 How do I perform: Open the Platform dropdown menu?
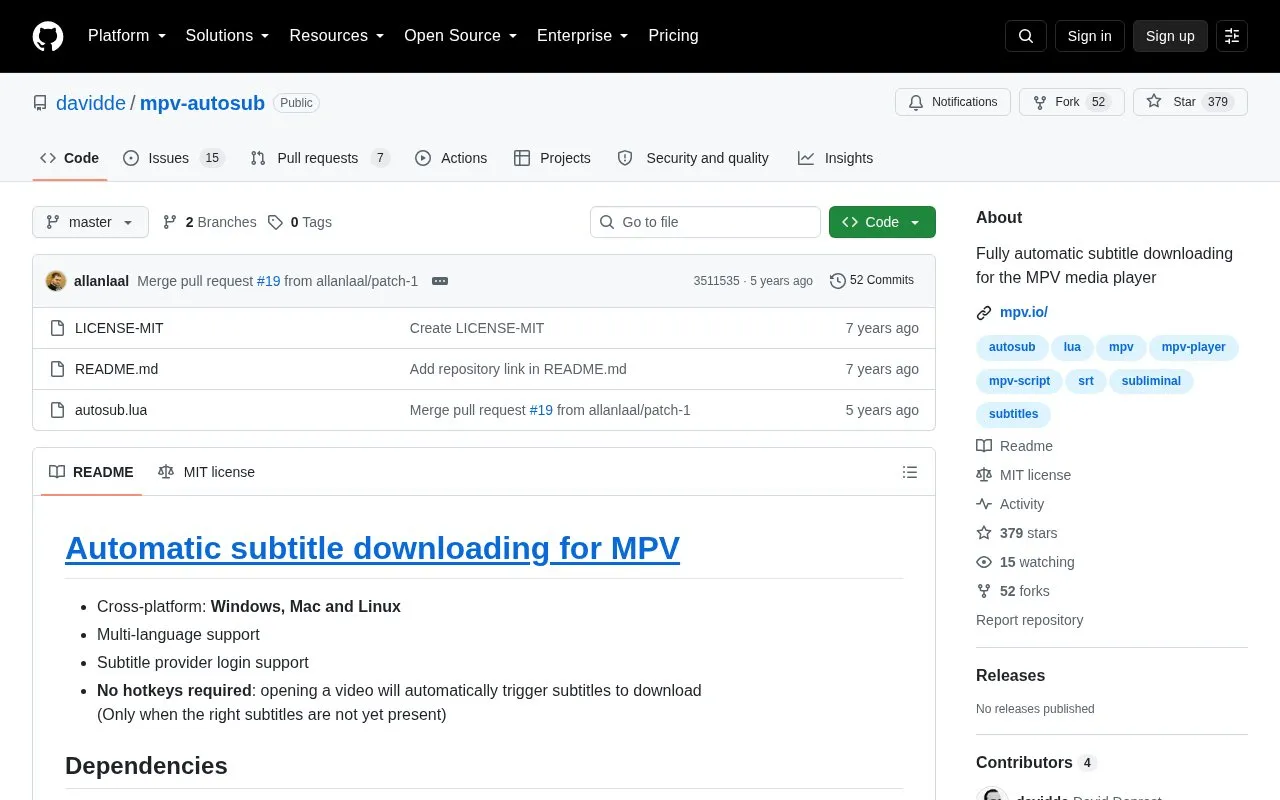click(x=127, y=36)
